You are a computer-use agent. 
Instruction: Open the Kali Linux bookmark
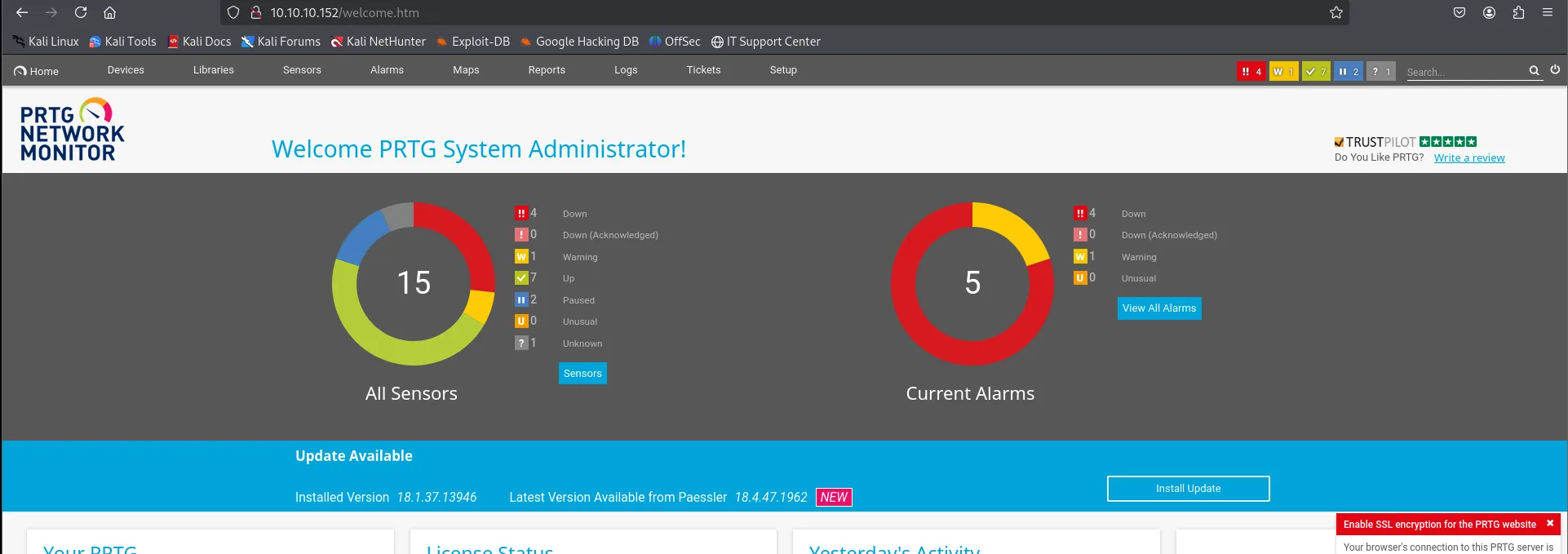[x=46, y=41]
